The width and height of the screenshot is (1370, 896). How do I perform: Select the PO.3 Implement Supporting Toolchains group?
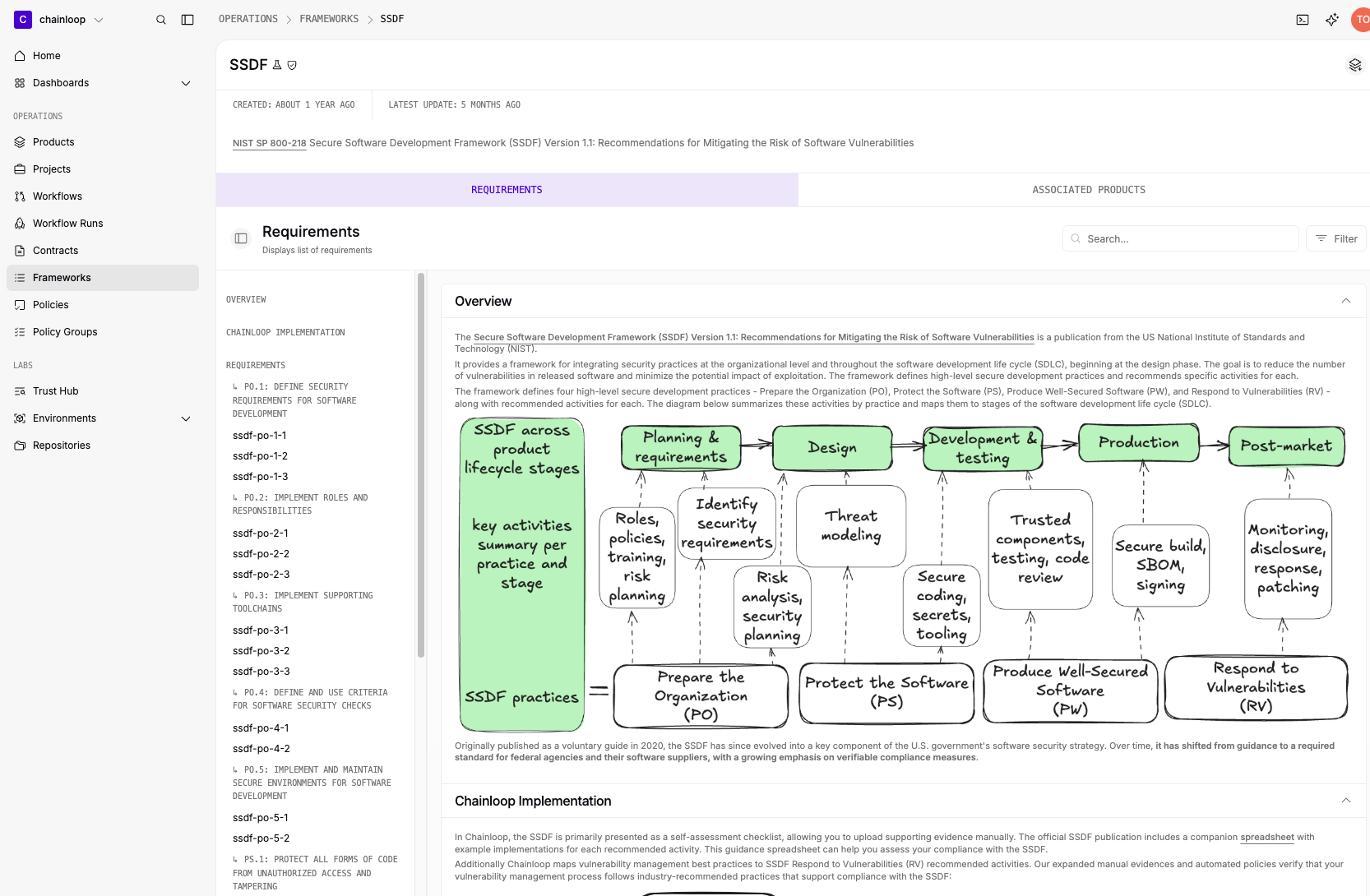(303, 602)
